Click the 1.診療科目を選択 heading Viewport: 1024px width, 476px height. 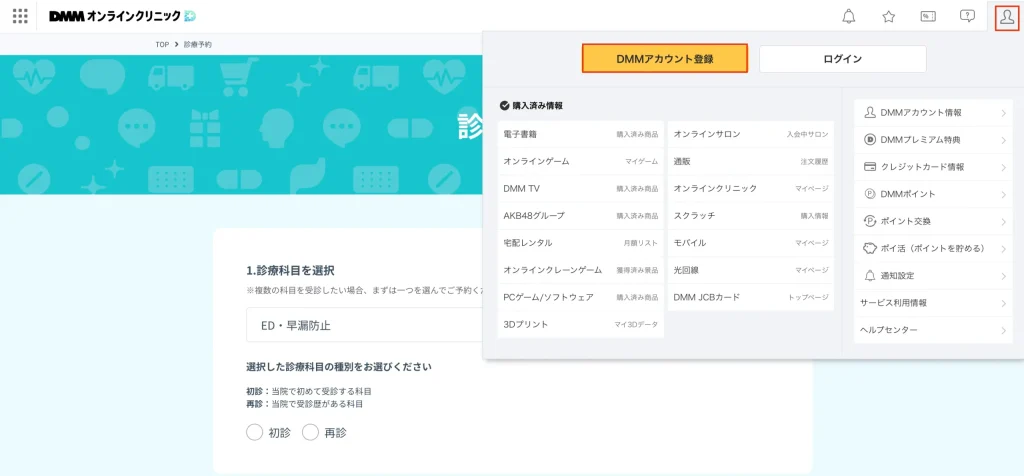[x=291, y=270]
